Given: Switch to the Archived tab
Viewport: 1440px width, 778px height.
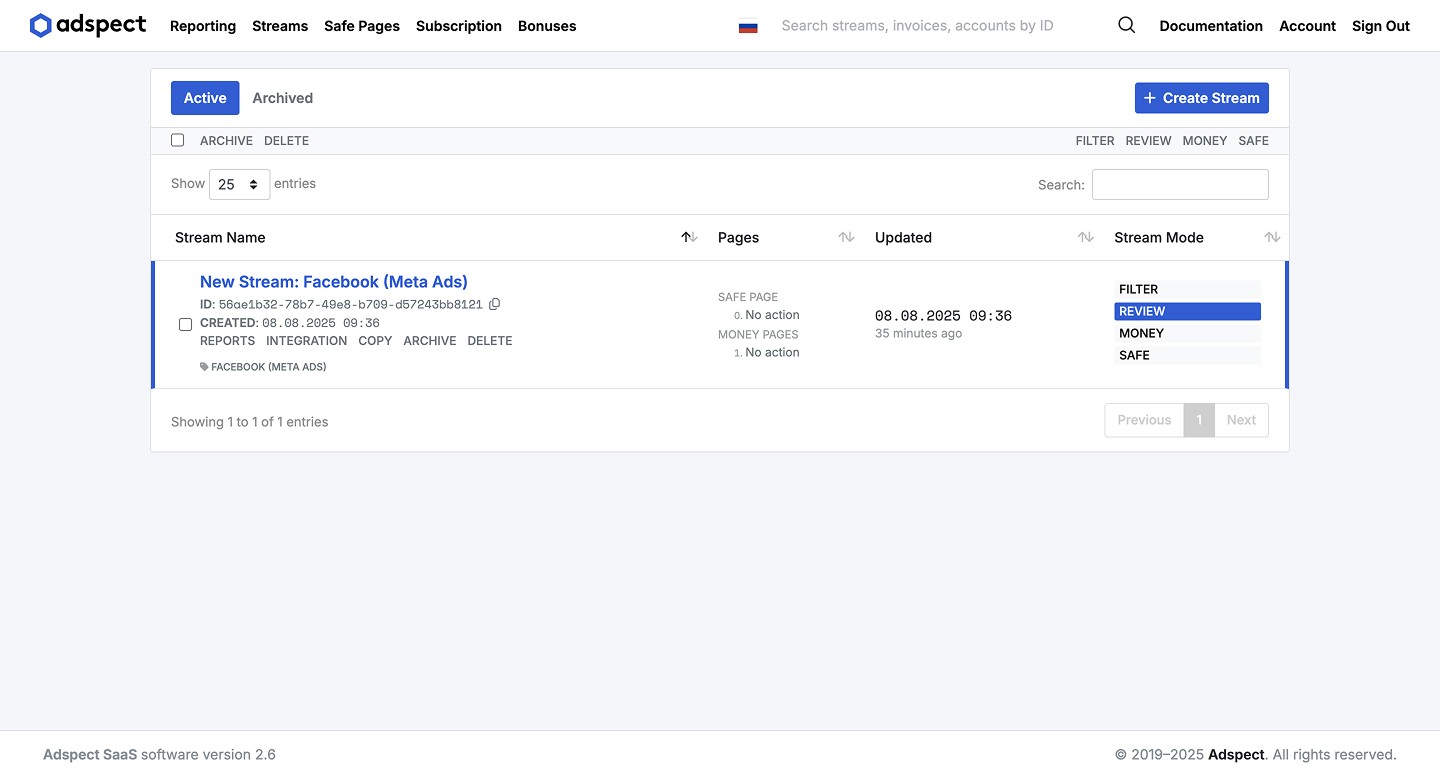Looking at the screenshot, I should (282, 98).
